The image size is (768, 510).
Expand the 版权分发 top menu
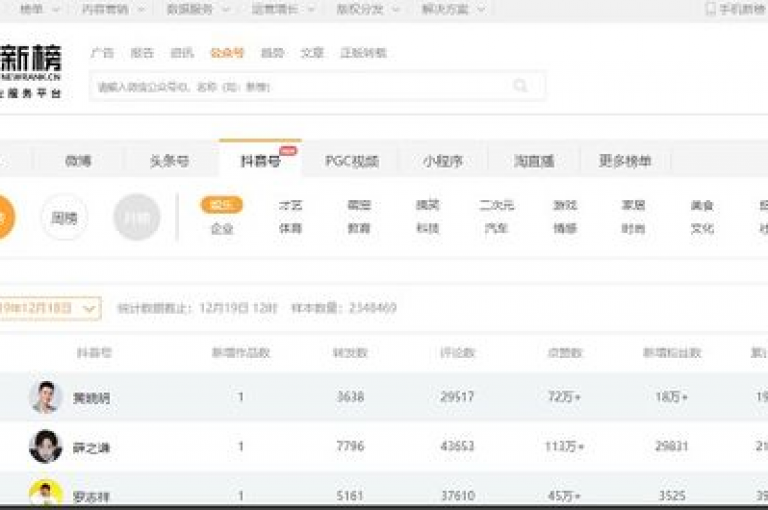coord(368,9)
